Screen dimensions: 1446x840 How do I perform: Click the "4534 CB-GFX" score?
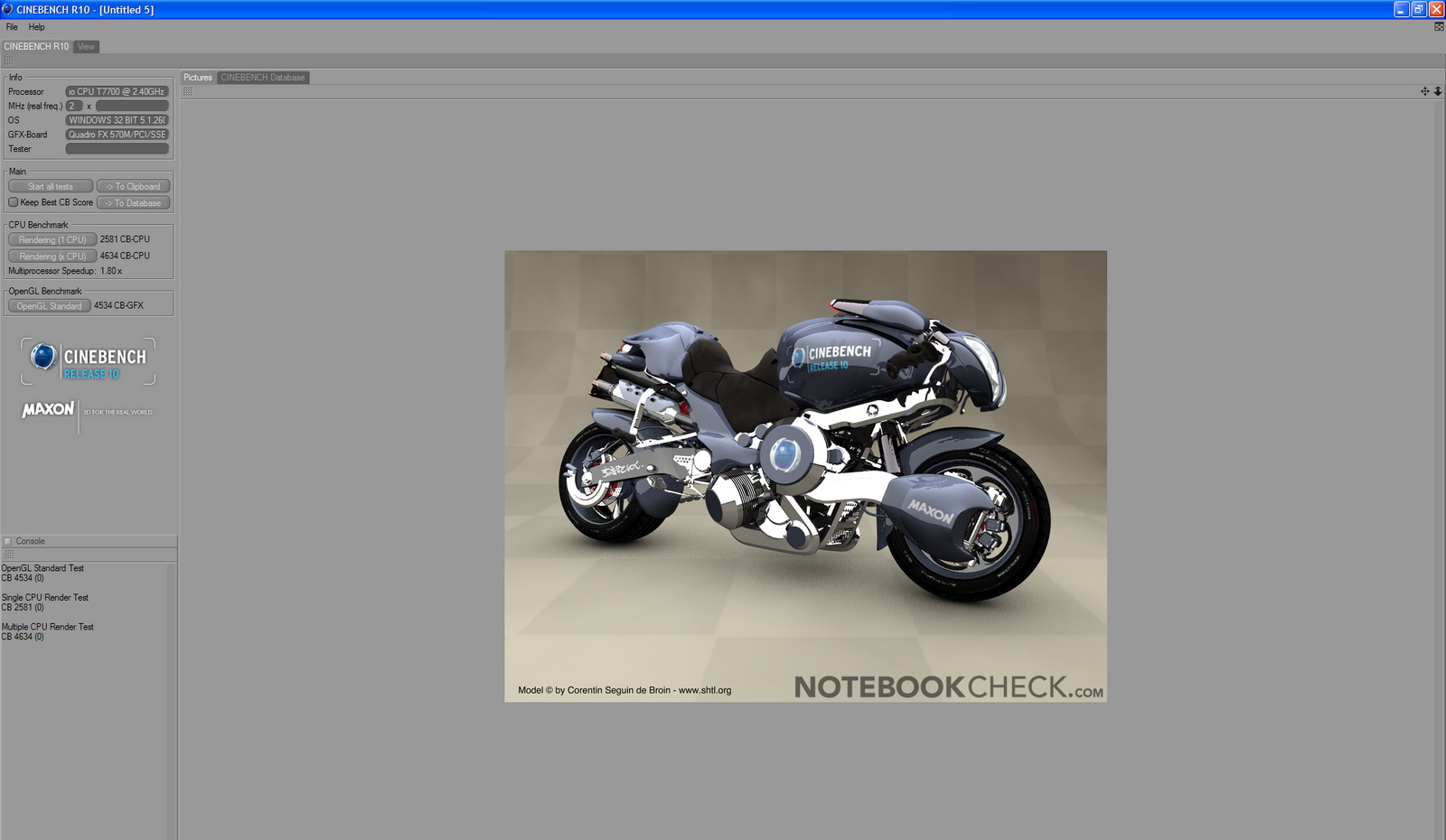click(118, 306)
